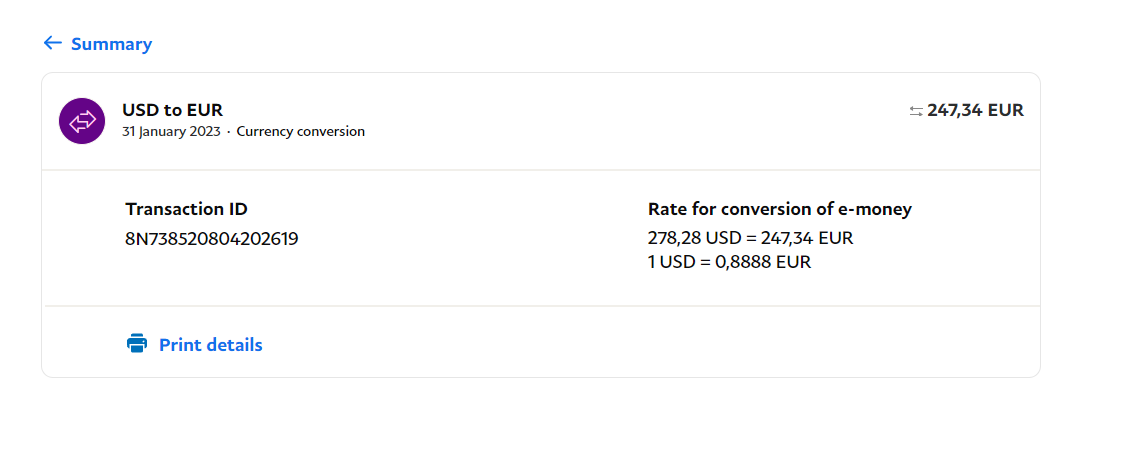Click 'EUR' in the 'USD to EUR' title

pyautogui.click(x=205, y=110)
